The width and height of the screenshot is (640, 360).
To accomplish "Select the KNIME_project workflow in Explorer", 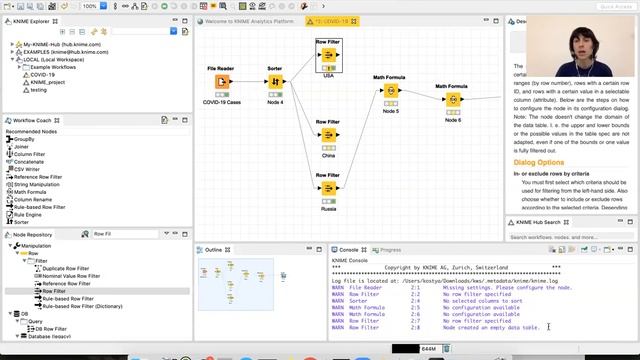I will 47,82.
